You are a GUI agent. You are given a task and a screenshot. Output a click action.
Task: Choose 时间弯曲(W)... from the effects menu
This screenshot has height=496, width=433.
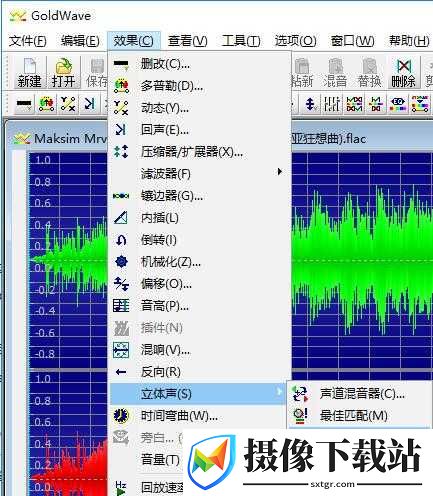click(199, 416)
